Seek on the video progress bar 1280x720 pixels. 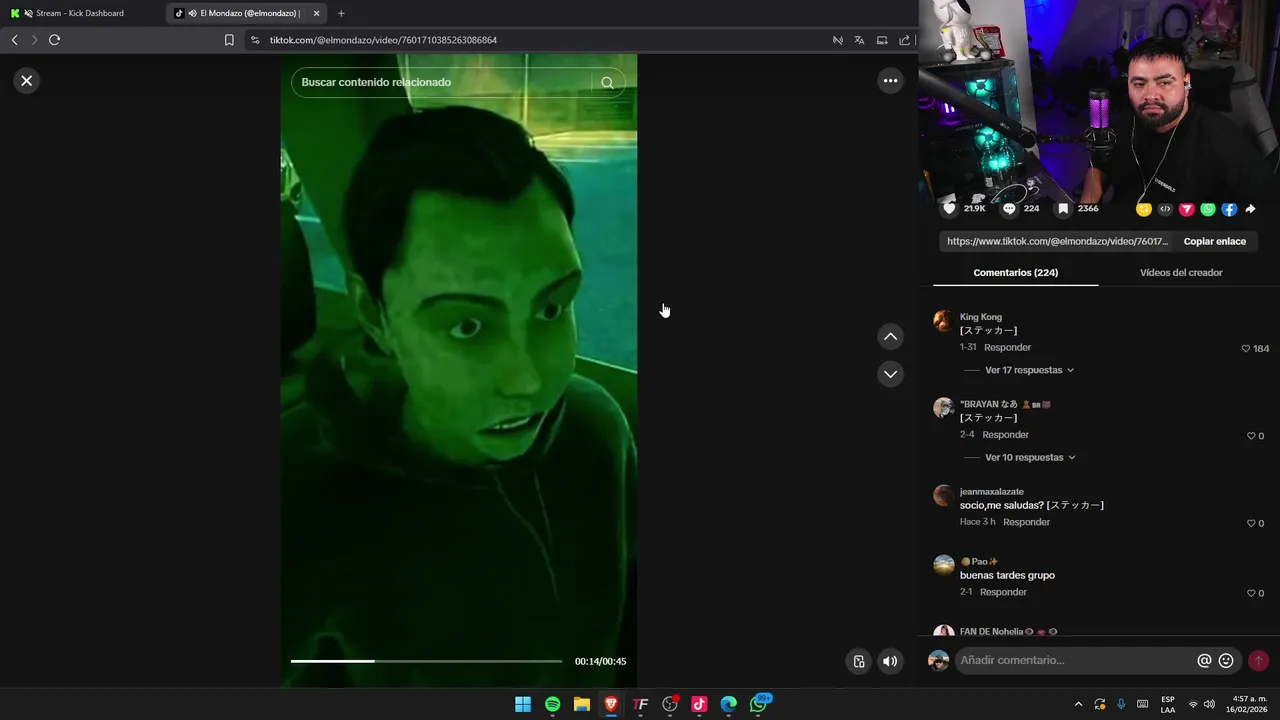(426, 661)
